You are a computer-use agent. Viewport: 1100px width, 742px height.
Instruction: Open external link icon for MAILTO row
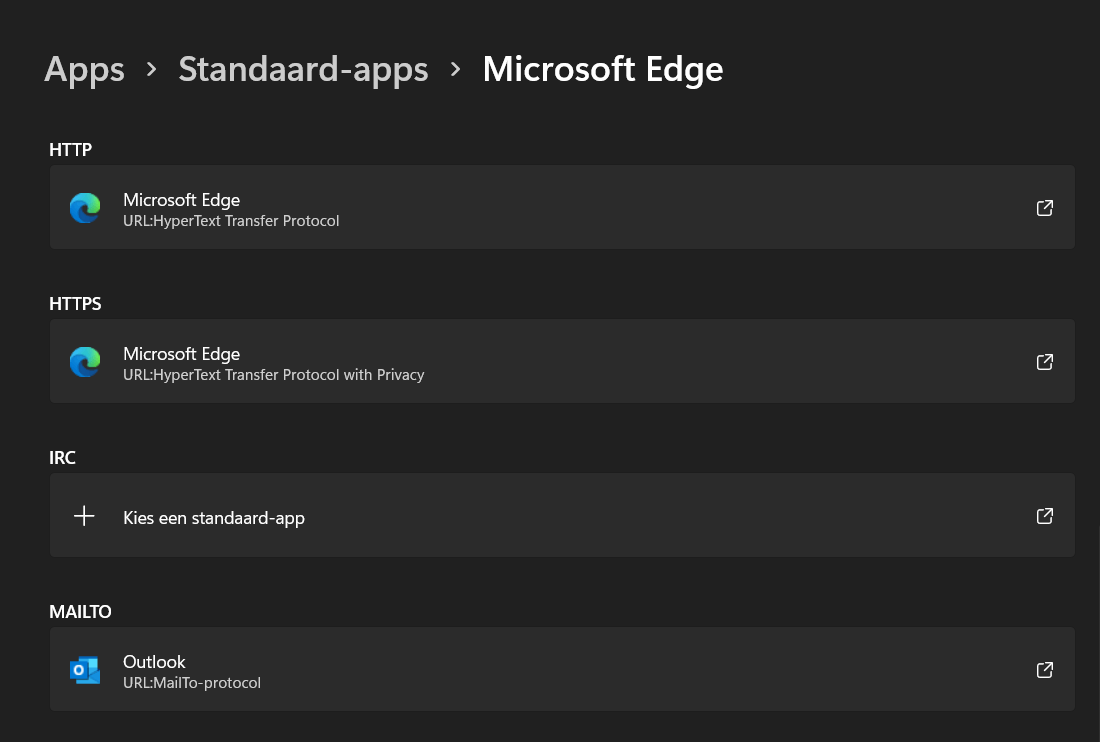(x=1045, y=670)
